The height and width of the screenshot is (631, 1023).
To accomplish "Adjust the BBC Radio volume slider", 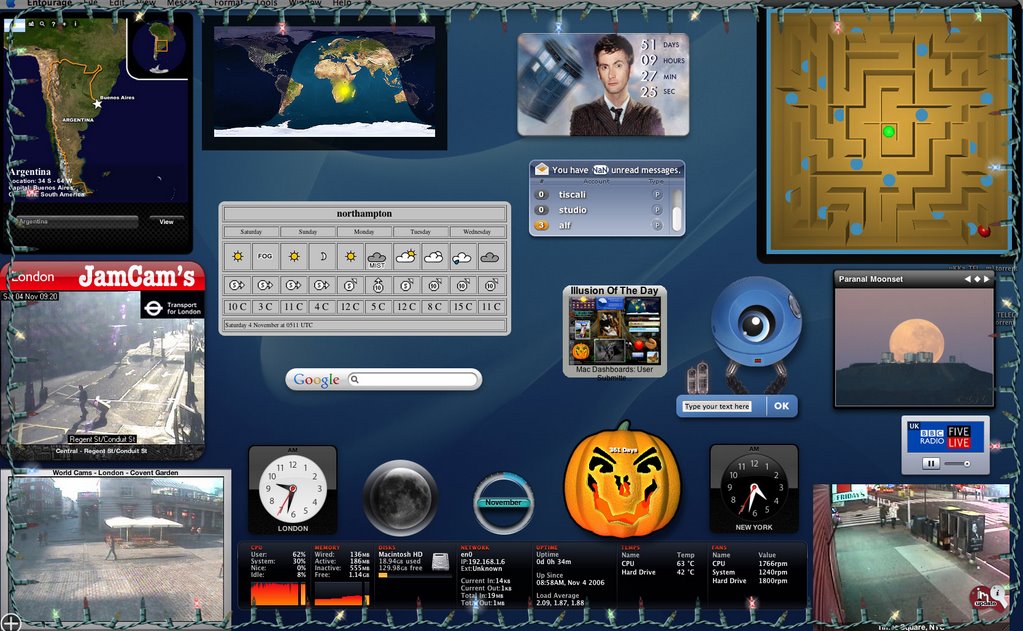I will point(958,464).
